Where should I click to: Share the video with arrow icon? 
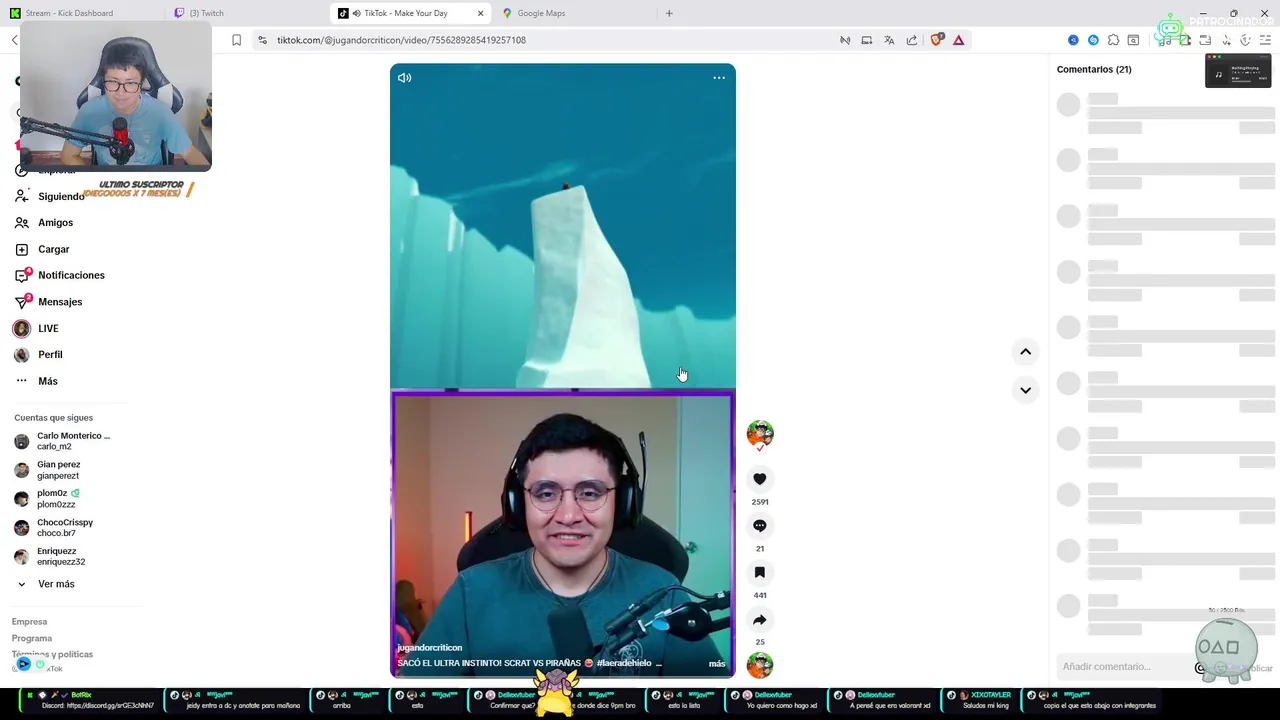point(760,620)
